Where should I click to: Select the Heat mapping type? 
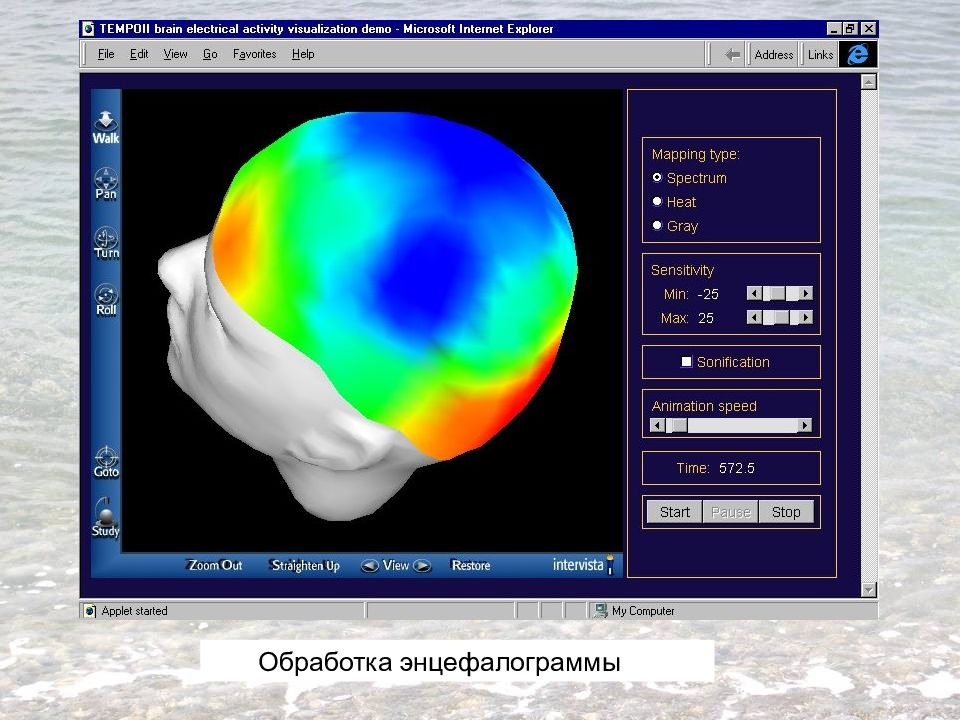(658, 201)
